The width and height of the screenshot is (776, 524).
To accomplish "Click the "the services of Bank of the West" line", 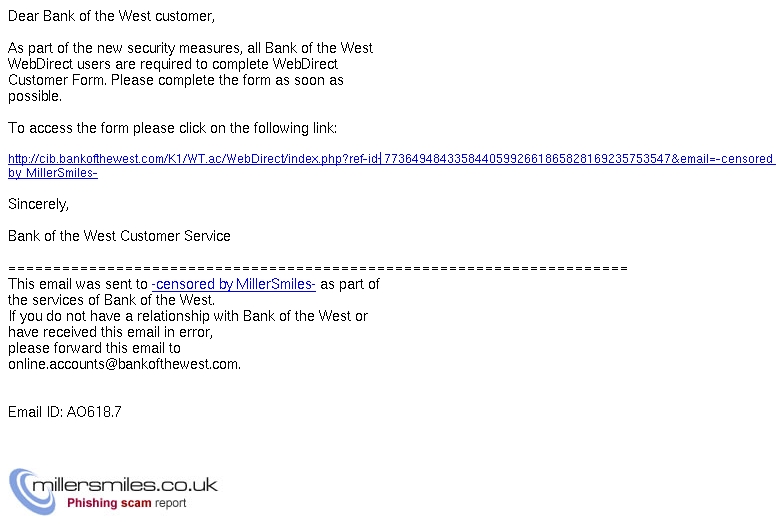I will pyautogui.click(x=111, y=300).
